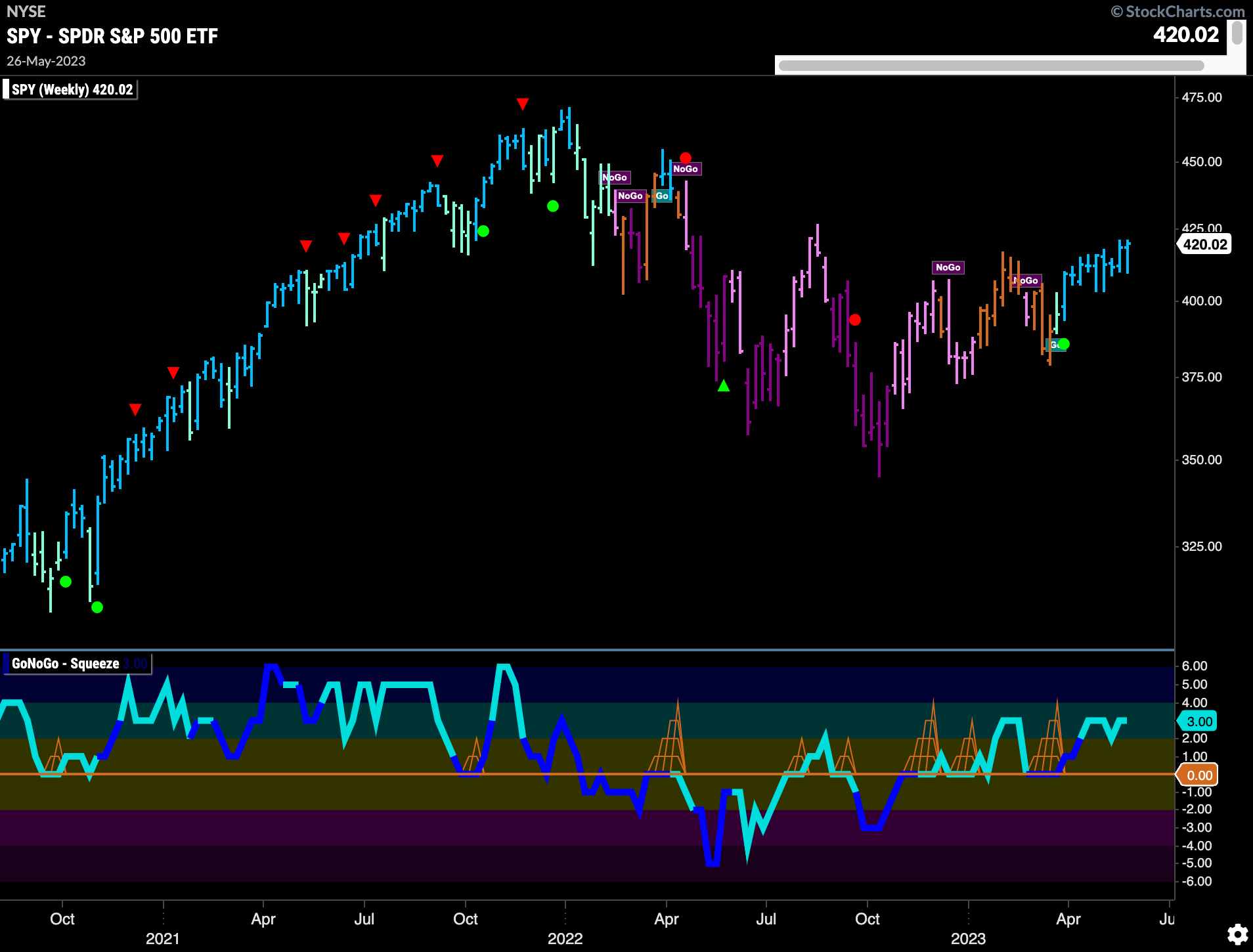The width and height of the screenshot is (1253, 952).
Task: Click the 475.00 price axis label
Action: coord(1202,97)
